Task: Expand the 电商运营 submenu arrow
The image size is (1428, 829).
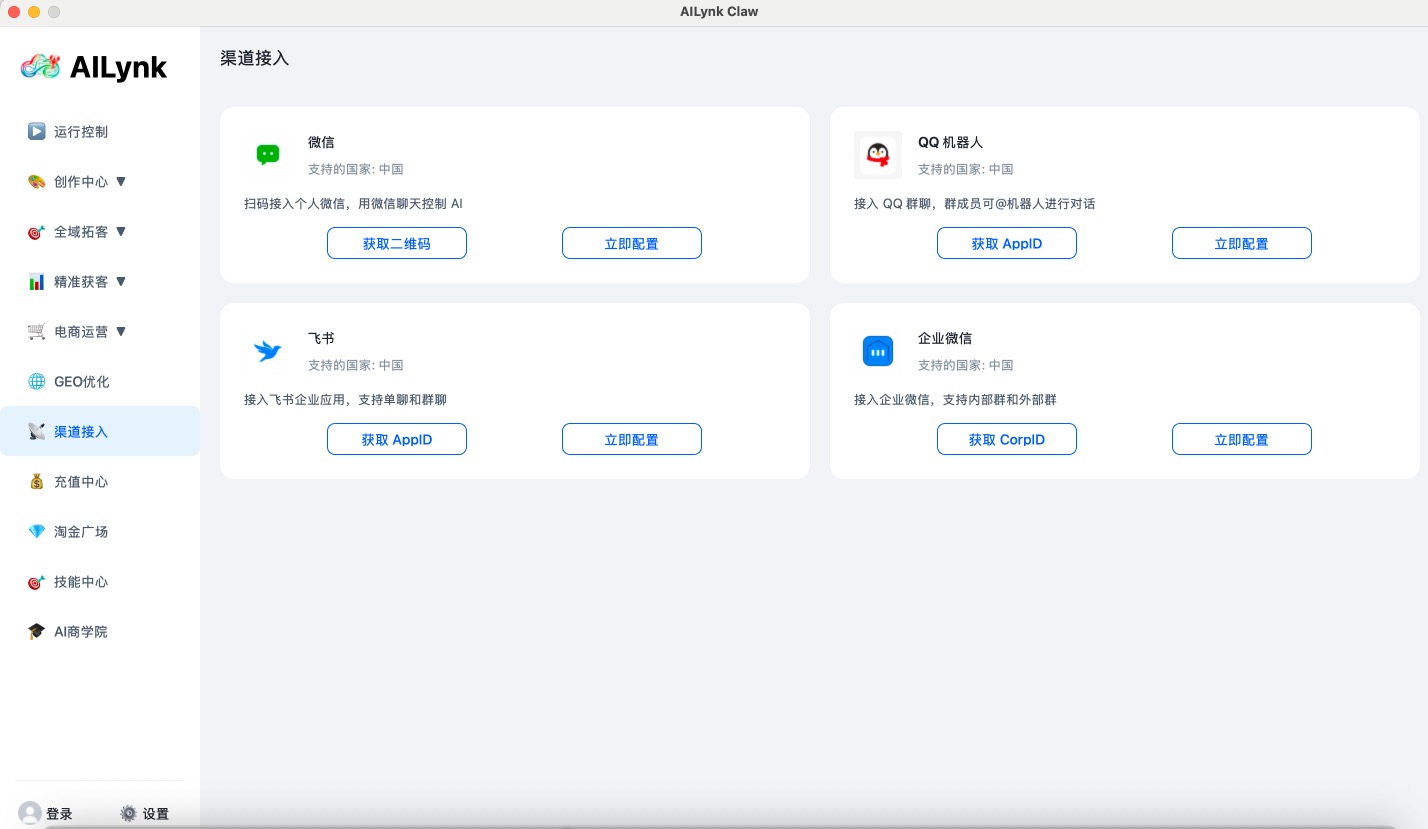Action: click(x=121, y=331)
